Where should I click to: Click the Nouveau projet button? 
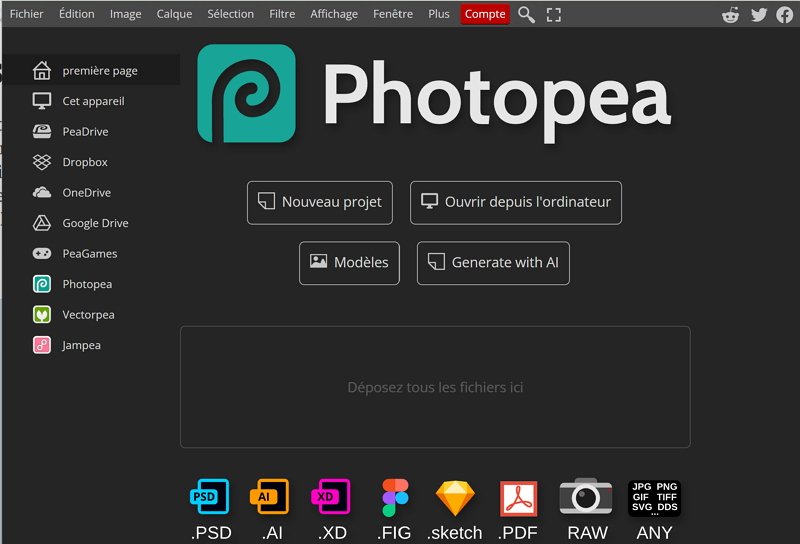coord(320,202)
